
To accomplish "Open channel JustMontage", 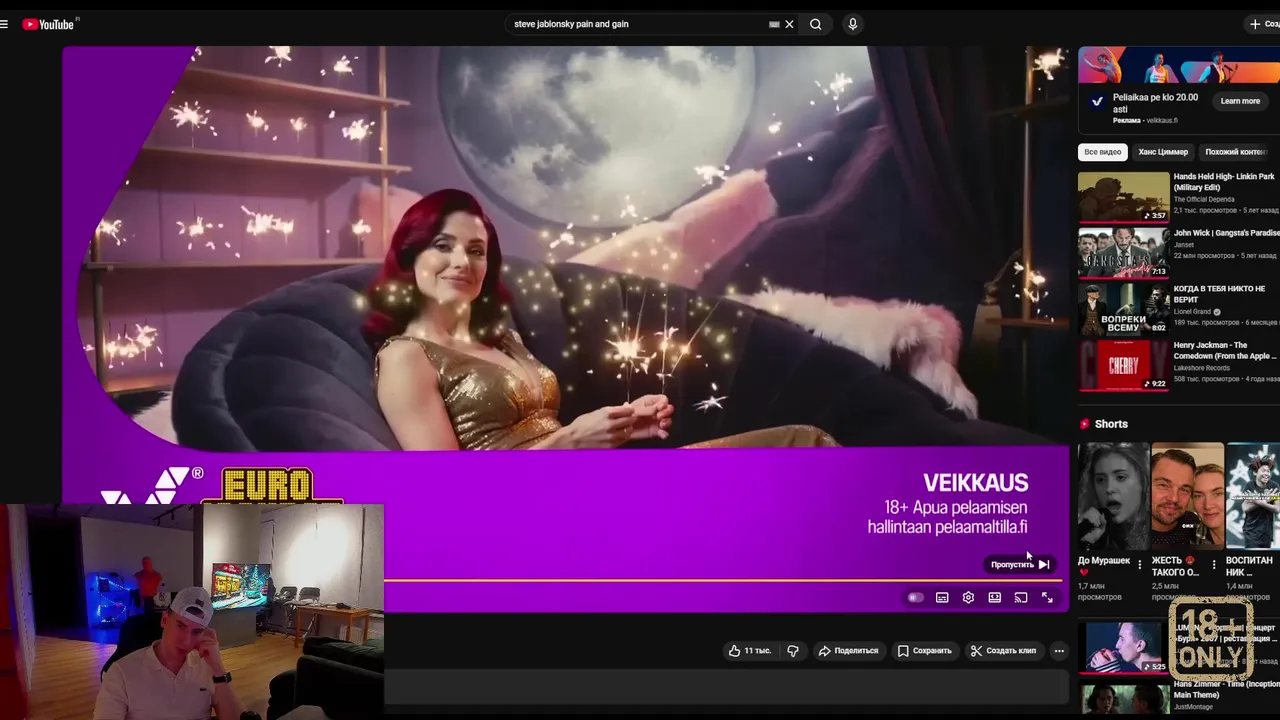I will coord(1194,707).
